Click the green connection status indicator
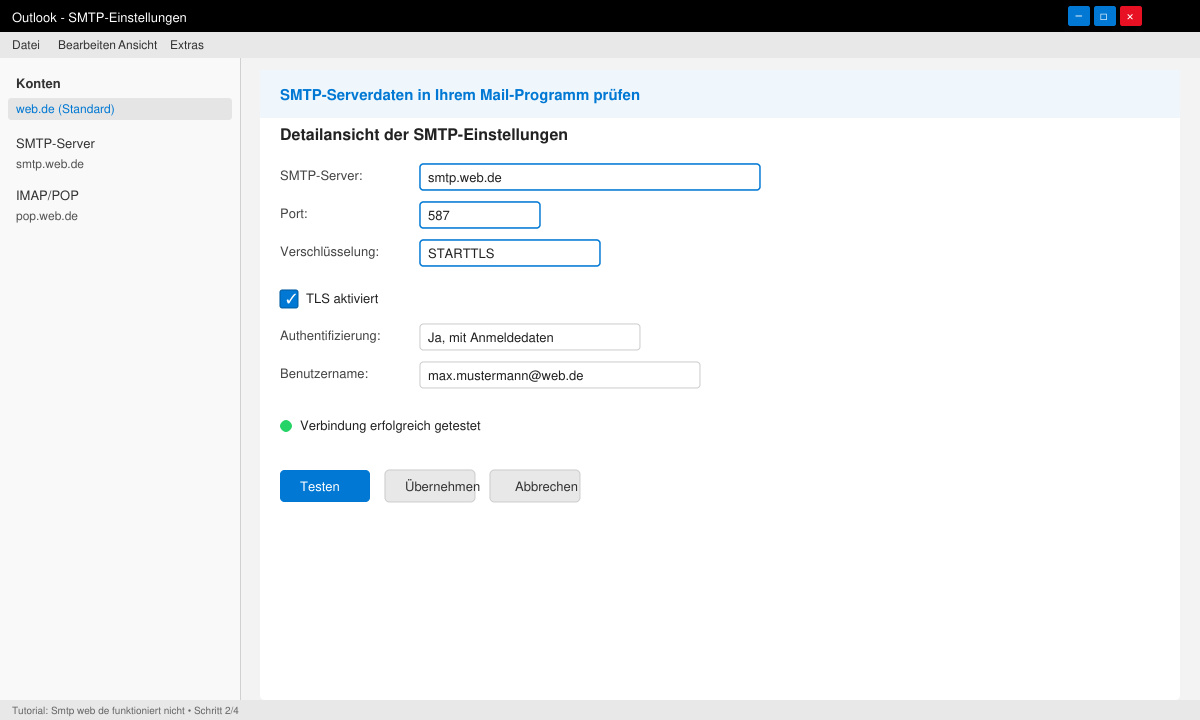The height and width of the screenshot is (720, 1200). tap(286, 426)
